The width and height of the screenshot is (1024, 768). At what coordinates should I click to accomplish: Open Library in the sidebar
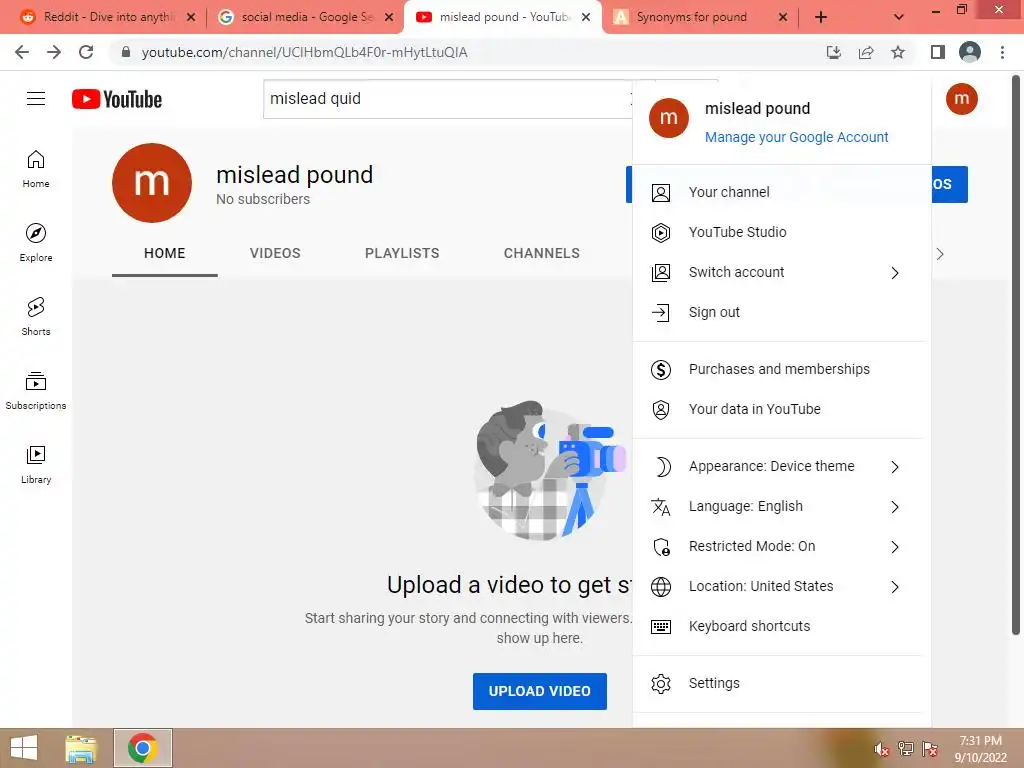point(36,464)
